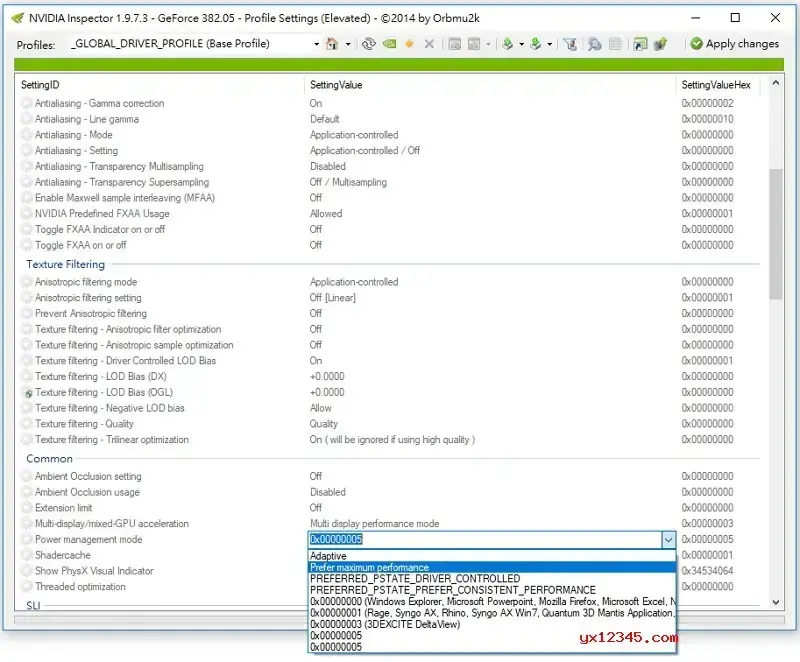Click the gear icon beside Threaded optimization
The width and height of the screenshot is (800, 662).
pos(27,587)
